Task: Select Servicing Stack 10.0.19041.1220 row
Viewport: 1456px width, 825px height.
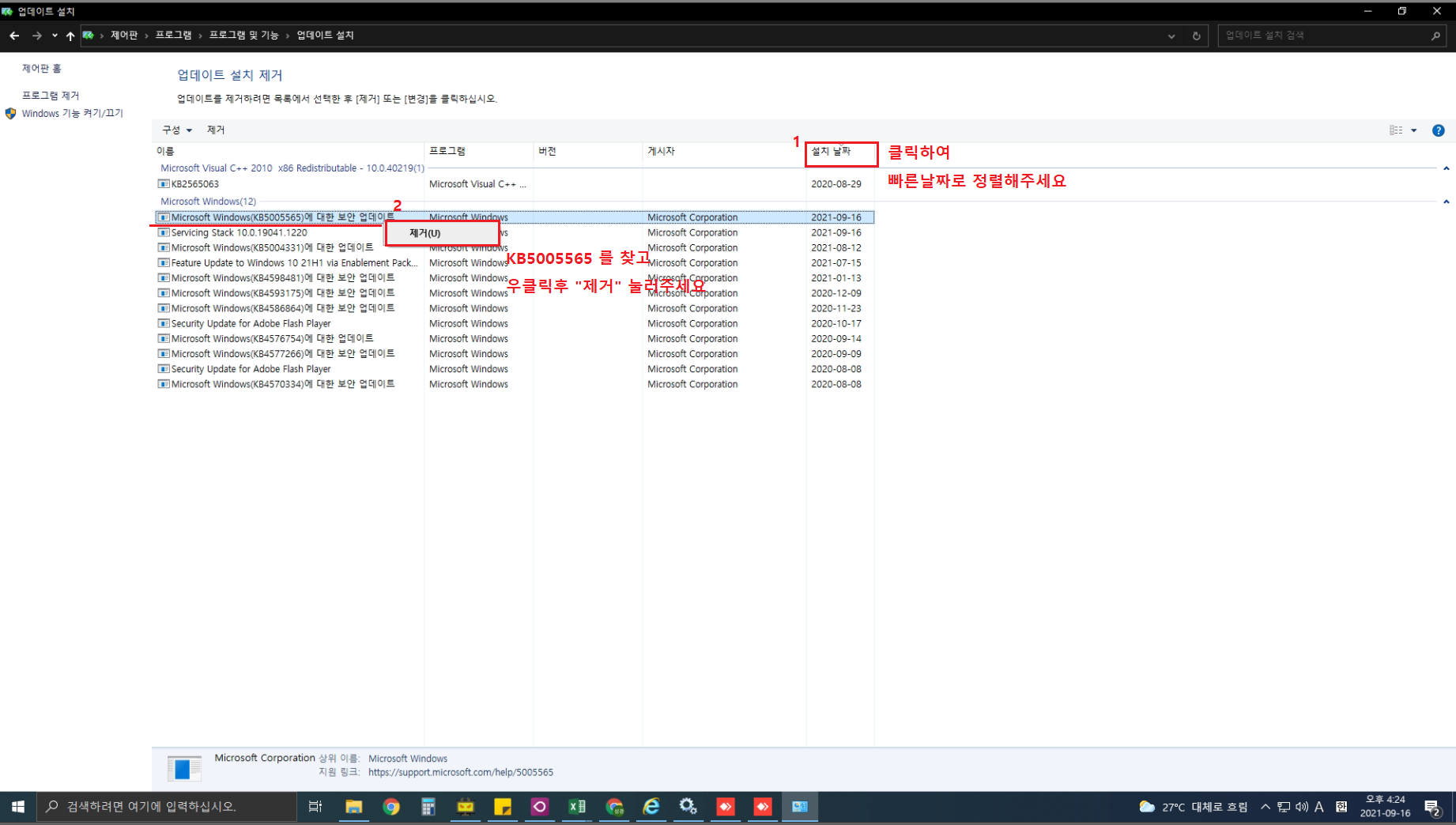Action: click(514, 232)
